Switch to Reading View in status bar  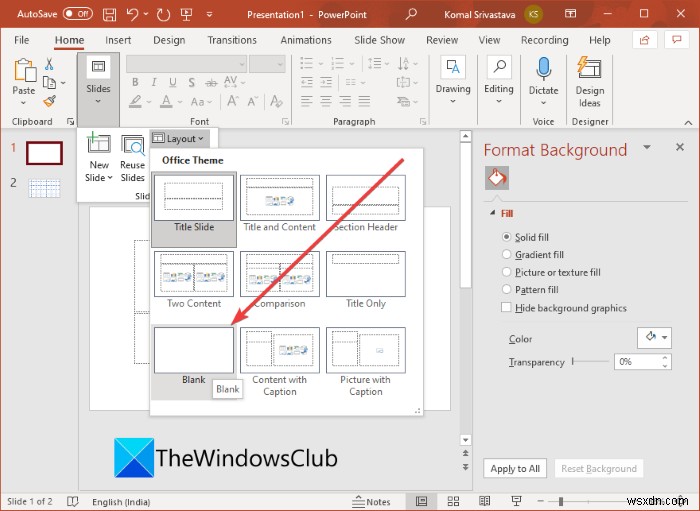pos(484,501)
